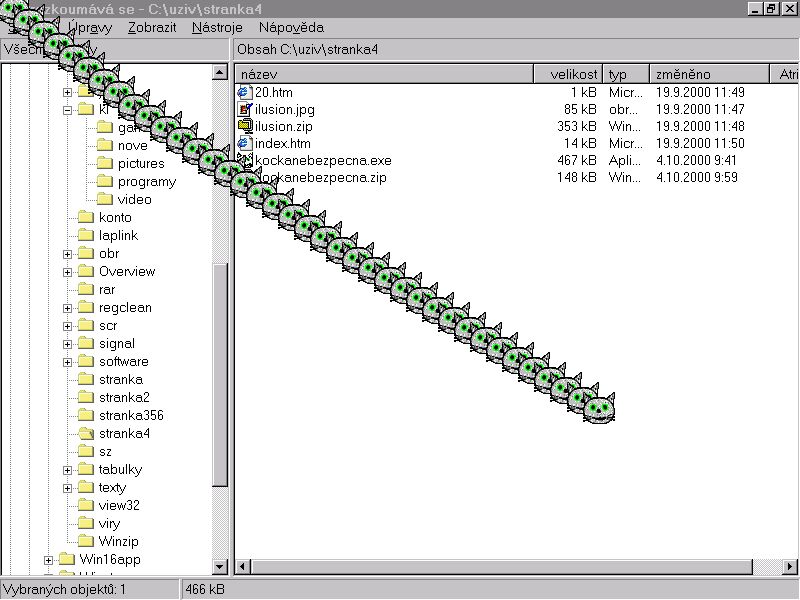Expand the tabulky folder node
The width and height of the screenshot is (800, 600).
[68, 470]
